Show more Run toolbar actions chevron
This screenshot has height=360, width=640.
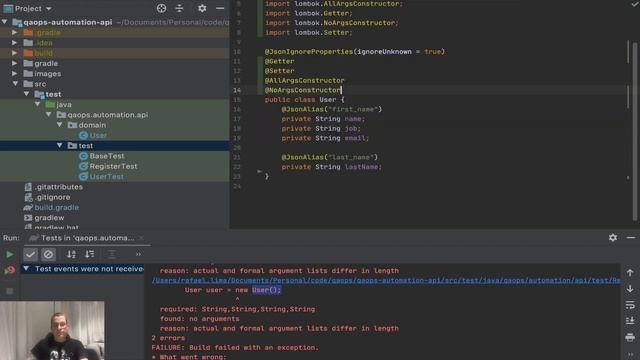[138, 254]
